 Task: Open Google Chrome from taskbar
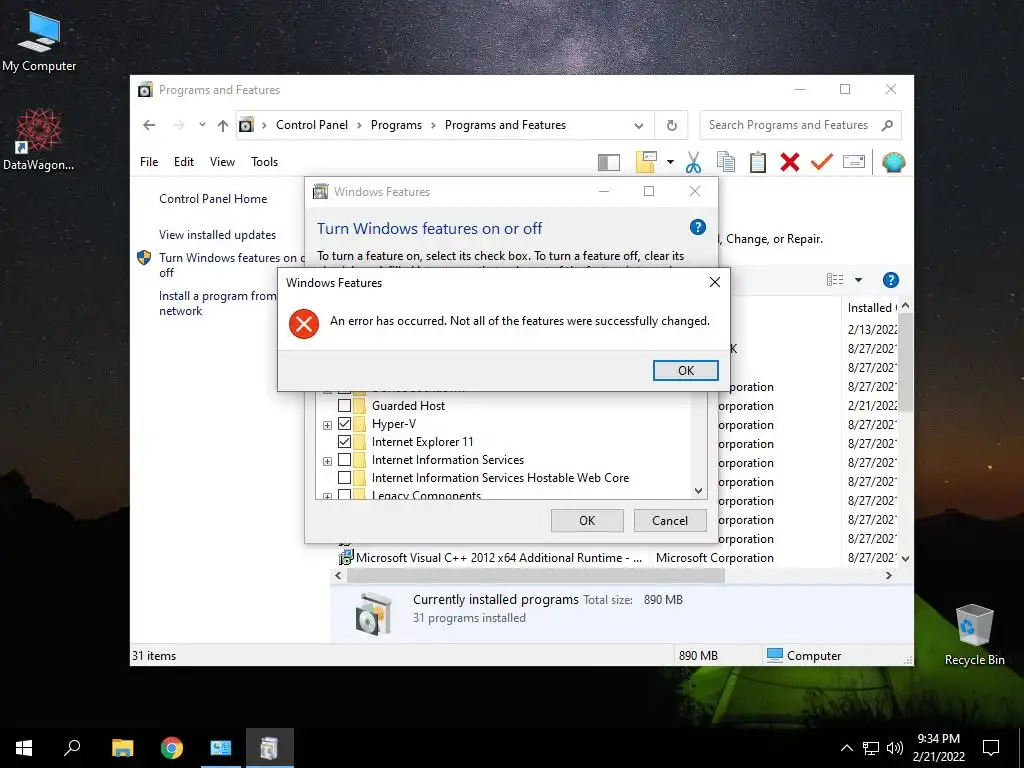[172, 748]
